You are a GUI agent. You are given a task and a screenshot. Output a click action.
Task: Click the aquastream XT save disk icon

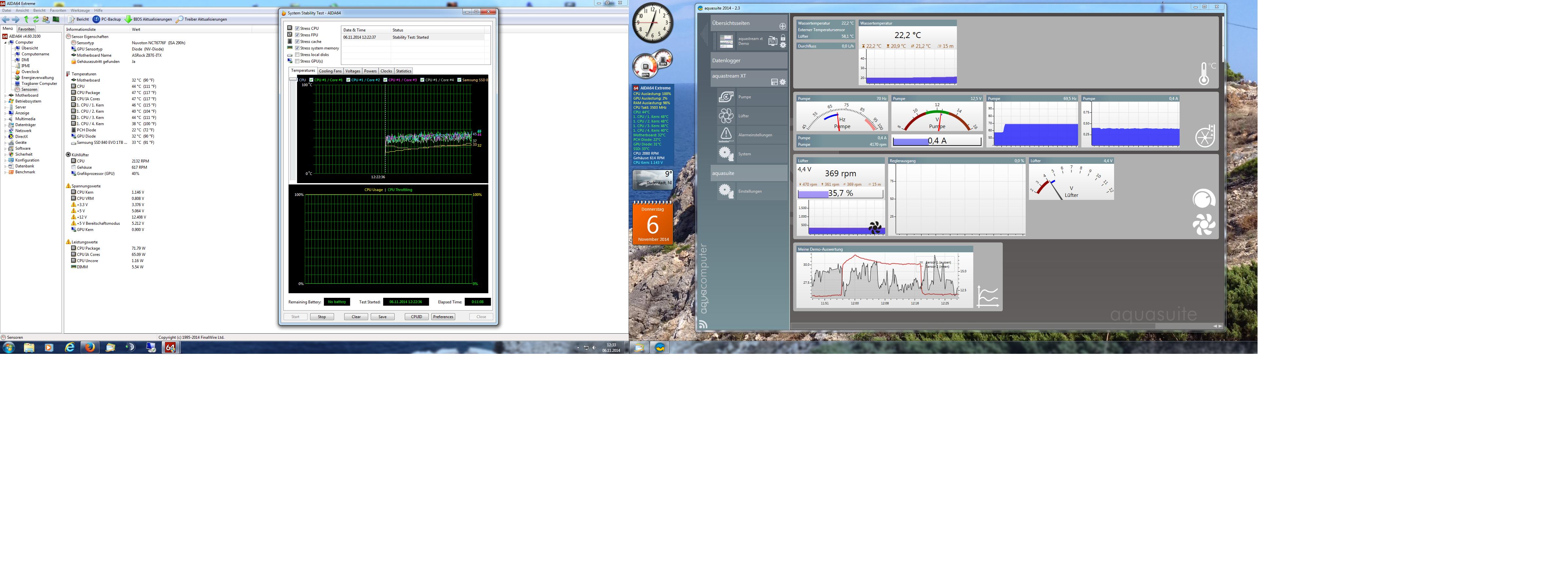(x=774, y=82)
